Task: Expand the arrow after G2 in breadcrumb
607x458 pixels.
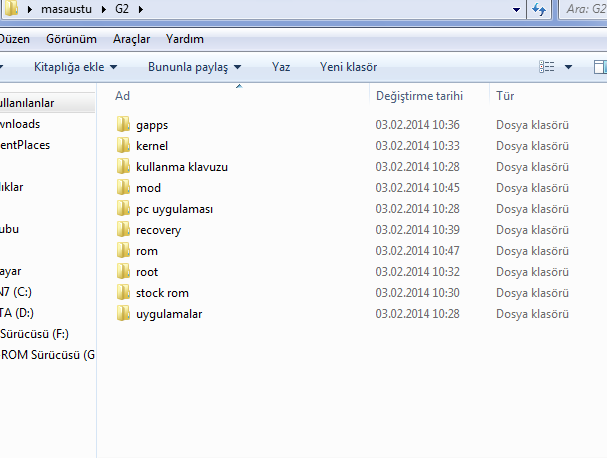Action: (x=141, y=9)
